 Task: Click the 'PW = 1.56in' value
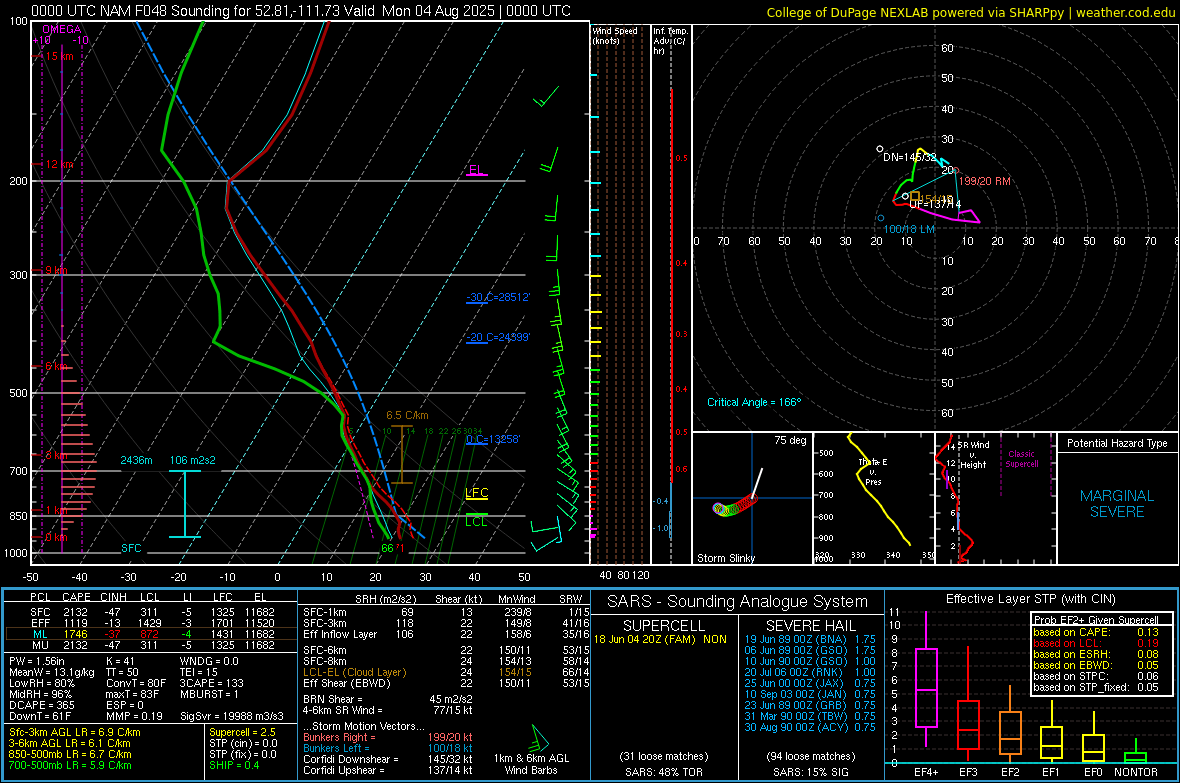[x=37, y=661]
